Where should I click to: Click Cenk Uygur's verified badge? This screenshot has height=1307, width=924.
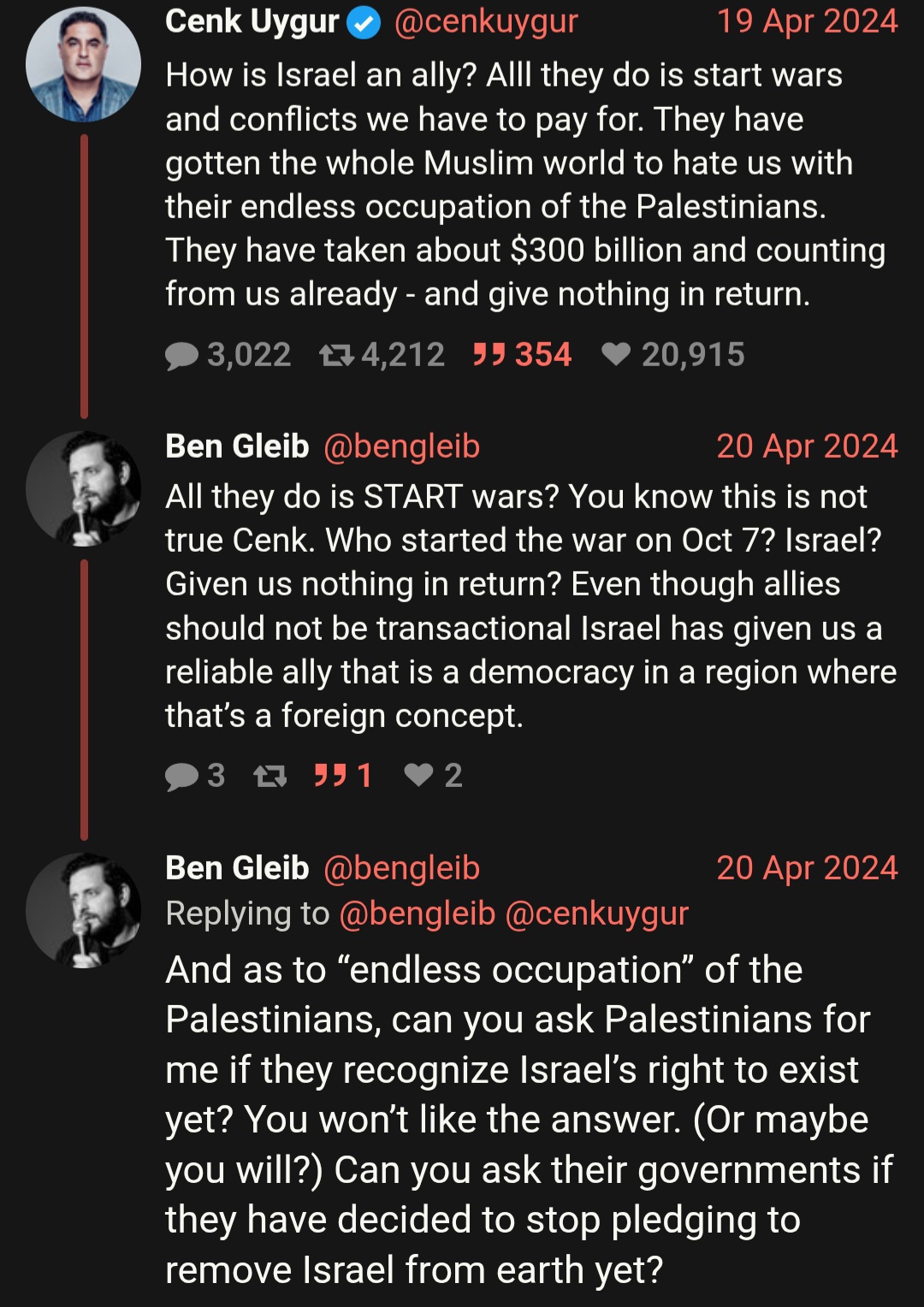coord(364,24)
